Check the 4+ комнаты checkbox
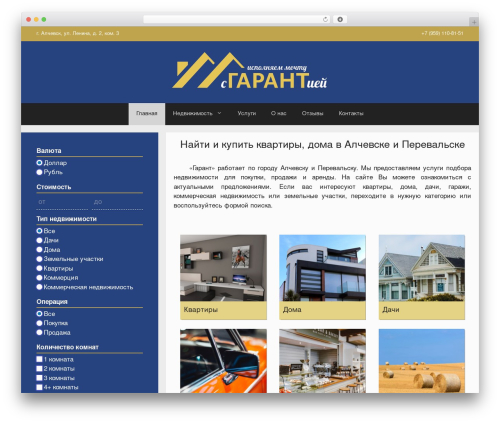 click(x=39, y=387)
